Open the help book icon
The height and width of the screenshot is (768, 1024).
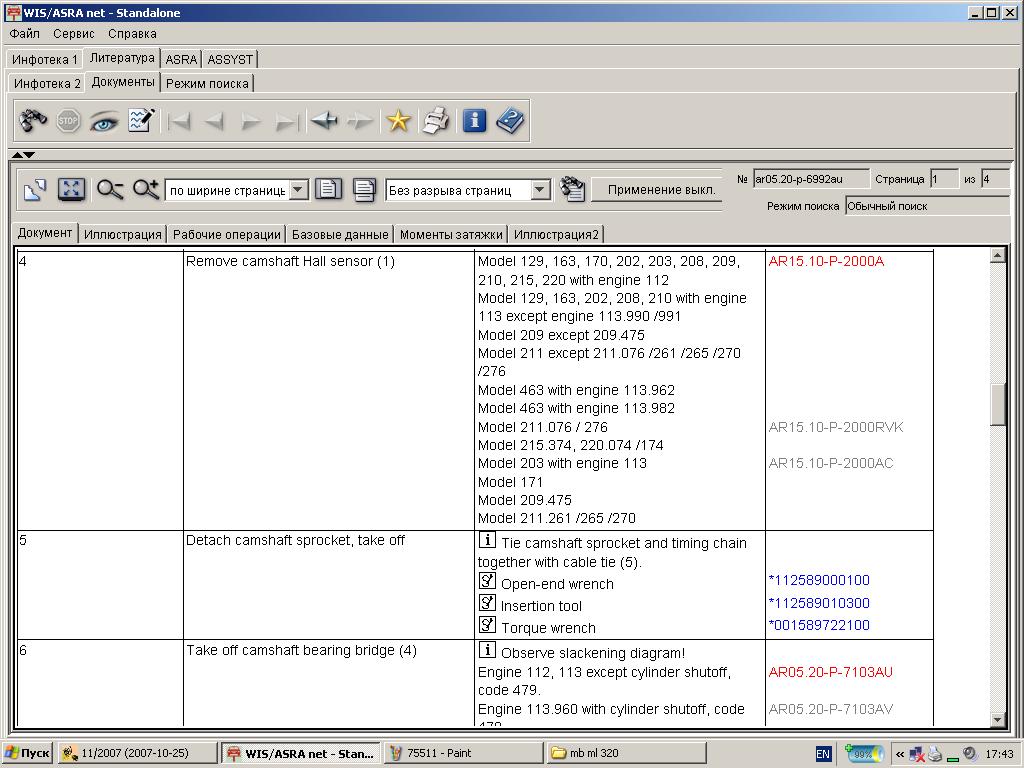click(510, 121)
